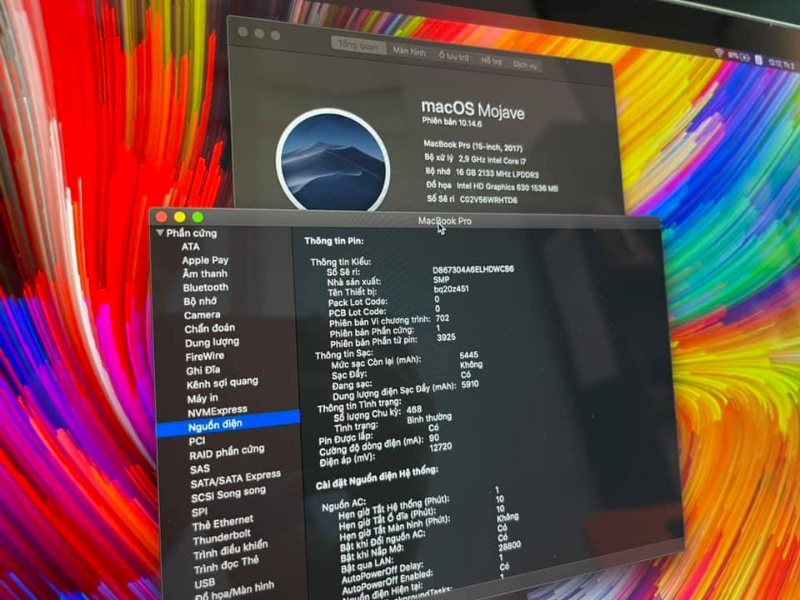Select Trình đọc Thẻ in sidebar
This screenshot has width=800, height=600.
tap(226, 564)
